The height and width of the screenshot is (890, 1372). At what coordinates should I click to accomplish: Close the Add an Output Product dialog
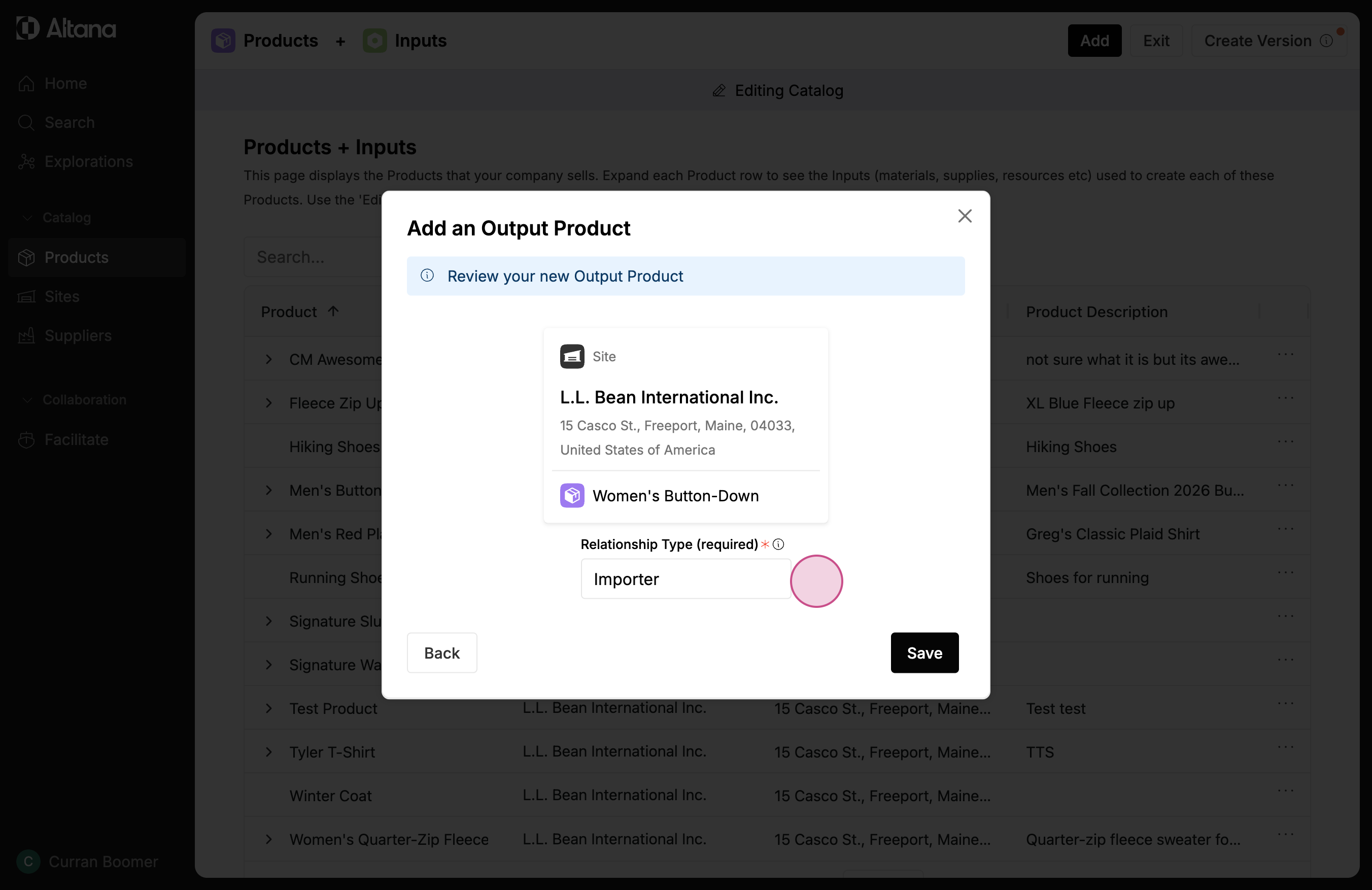coord(965,216)
